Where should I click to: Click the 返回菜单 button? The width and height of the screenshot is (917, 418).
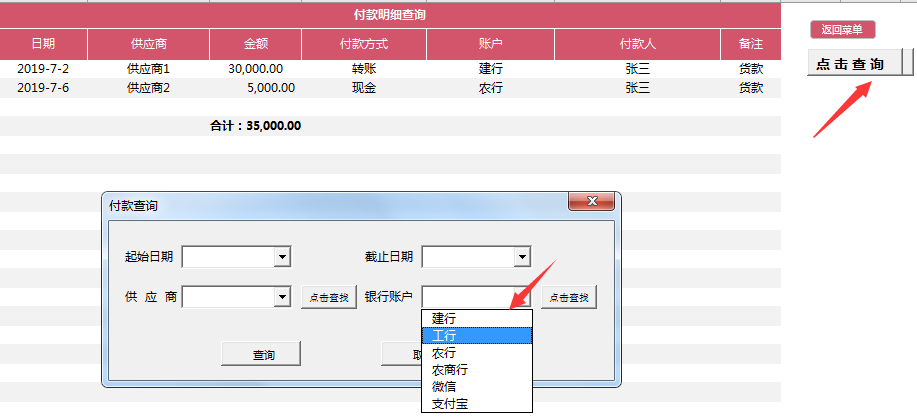[842, 30]
